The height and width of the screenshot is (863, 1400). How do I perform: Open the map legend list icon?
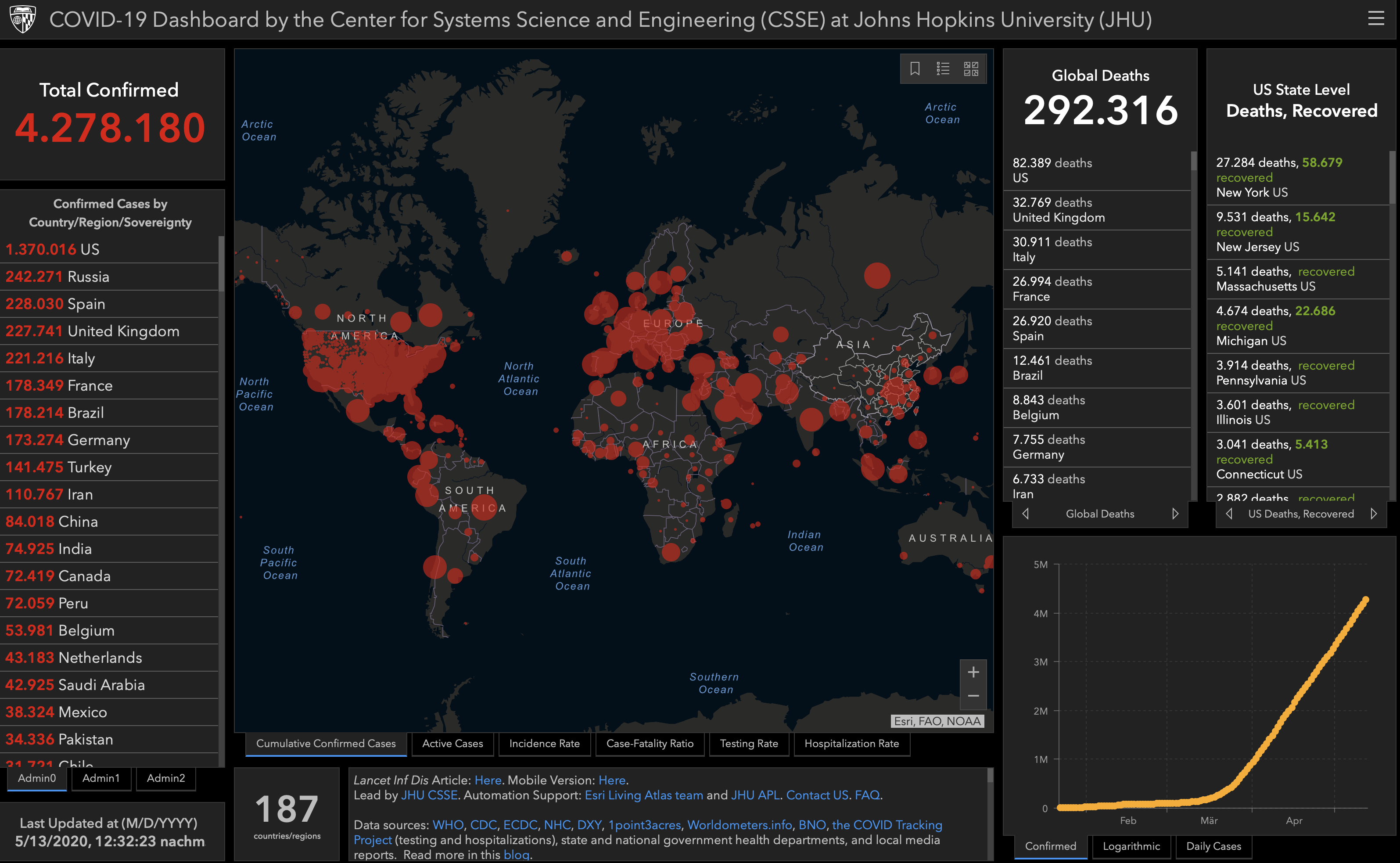coord(942,69)
